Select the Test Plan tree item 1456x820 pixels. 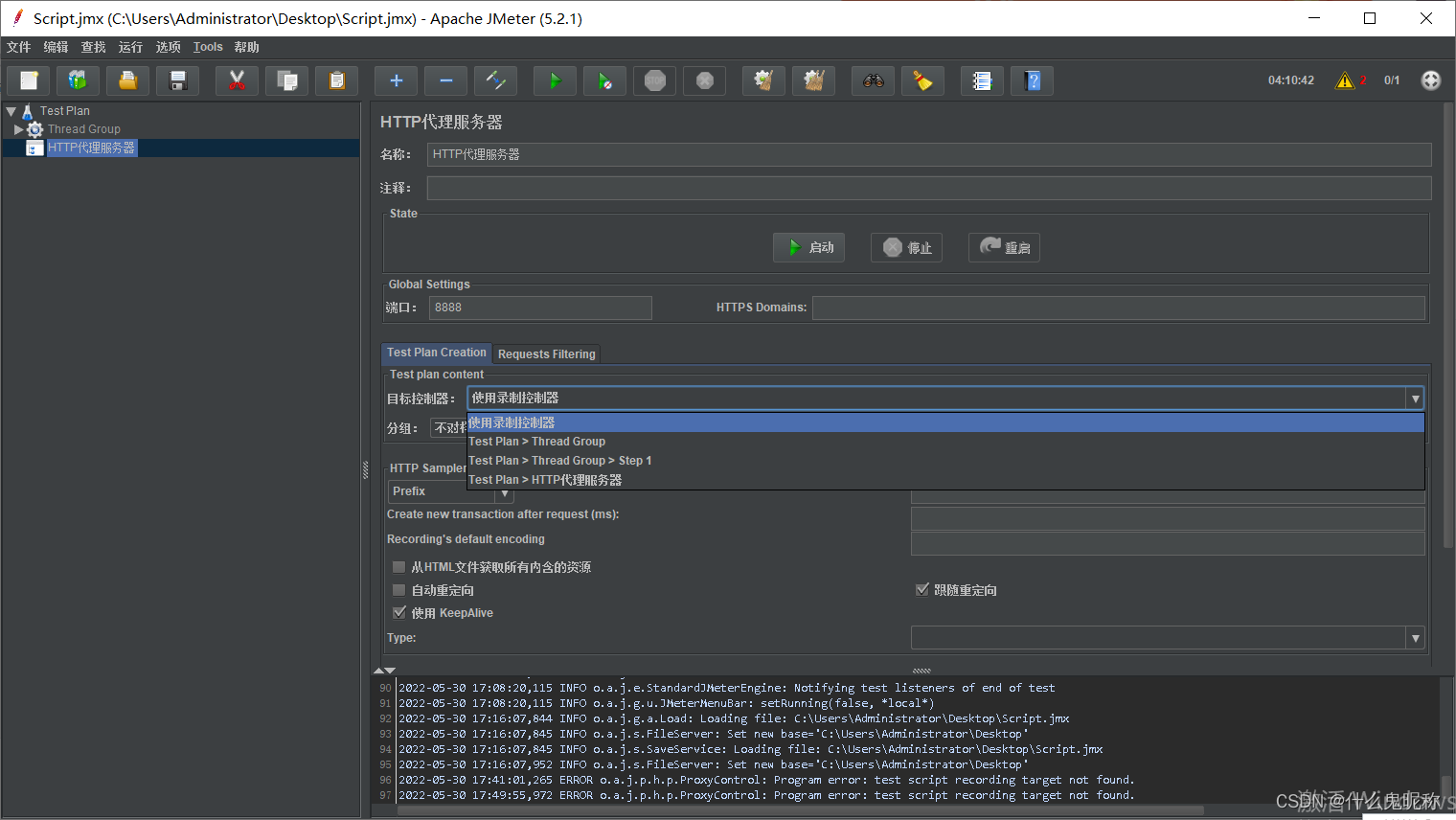tap(65, 111)
